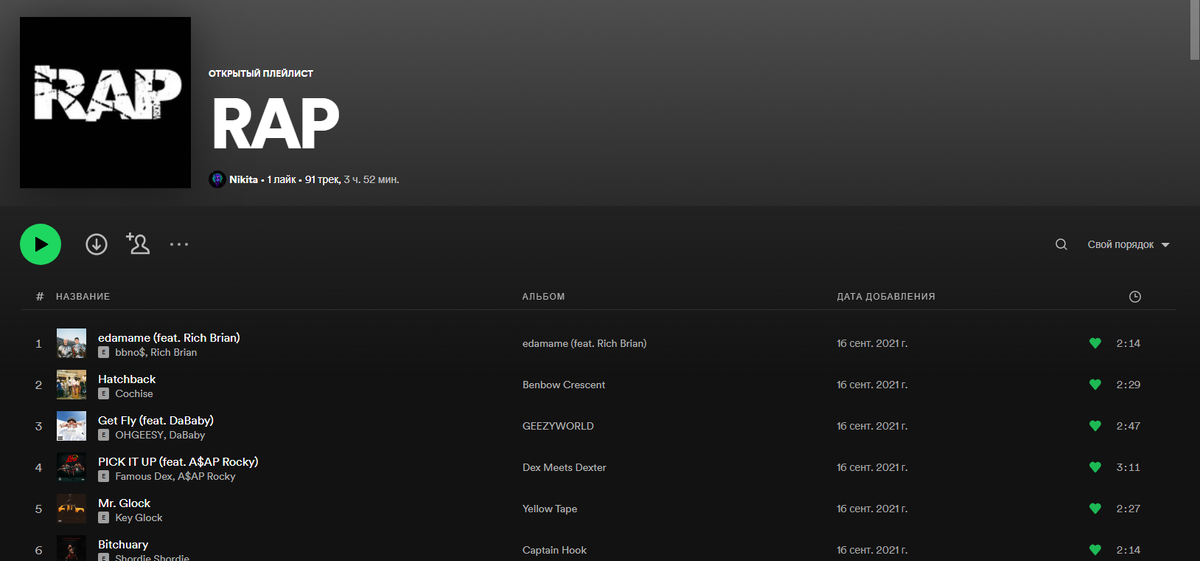Open the edamame track cover thumbnail
The height and width of the screenshot is (561, 1200).
tap(71, 344)
